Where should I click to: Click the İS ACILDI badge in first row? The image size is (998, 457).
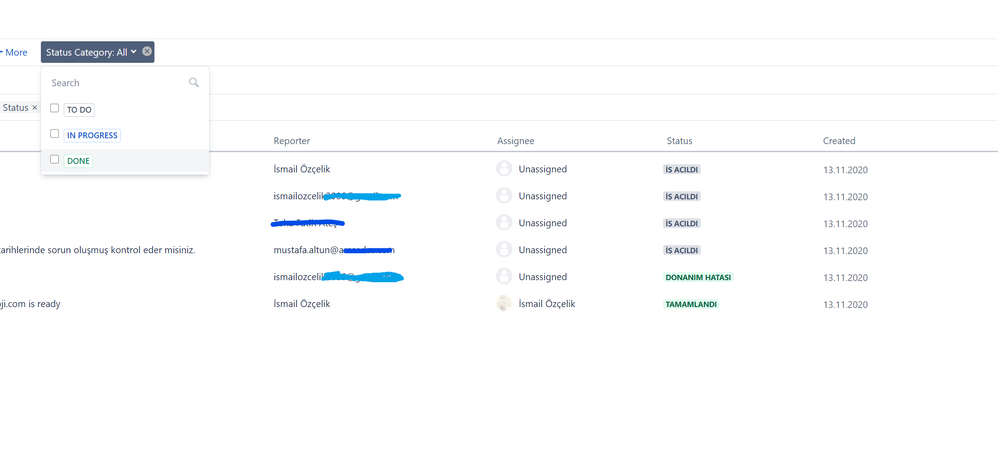coord(682,169)
